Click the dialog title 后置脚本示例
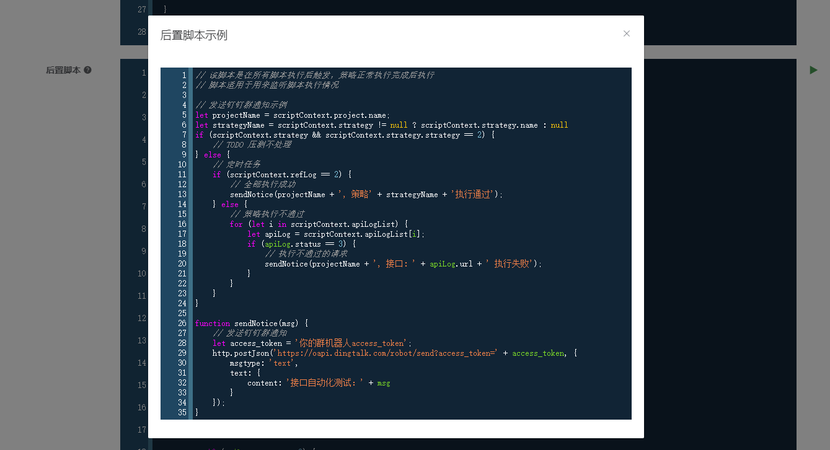Screen dimensions: 830x450 194,35
